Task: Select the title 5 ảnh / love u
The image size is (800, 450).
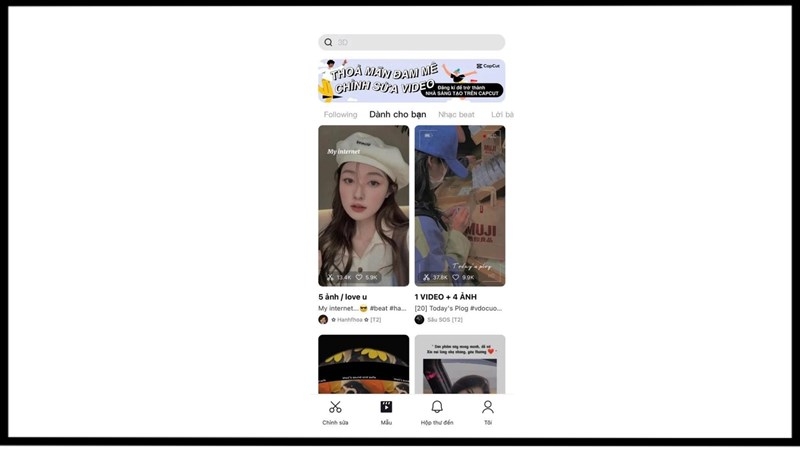Action: click(342, 297)
